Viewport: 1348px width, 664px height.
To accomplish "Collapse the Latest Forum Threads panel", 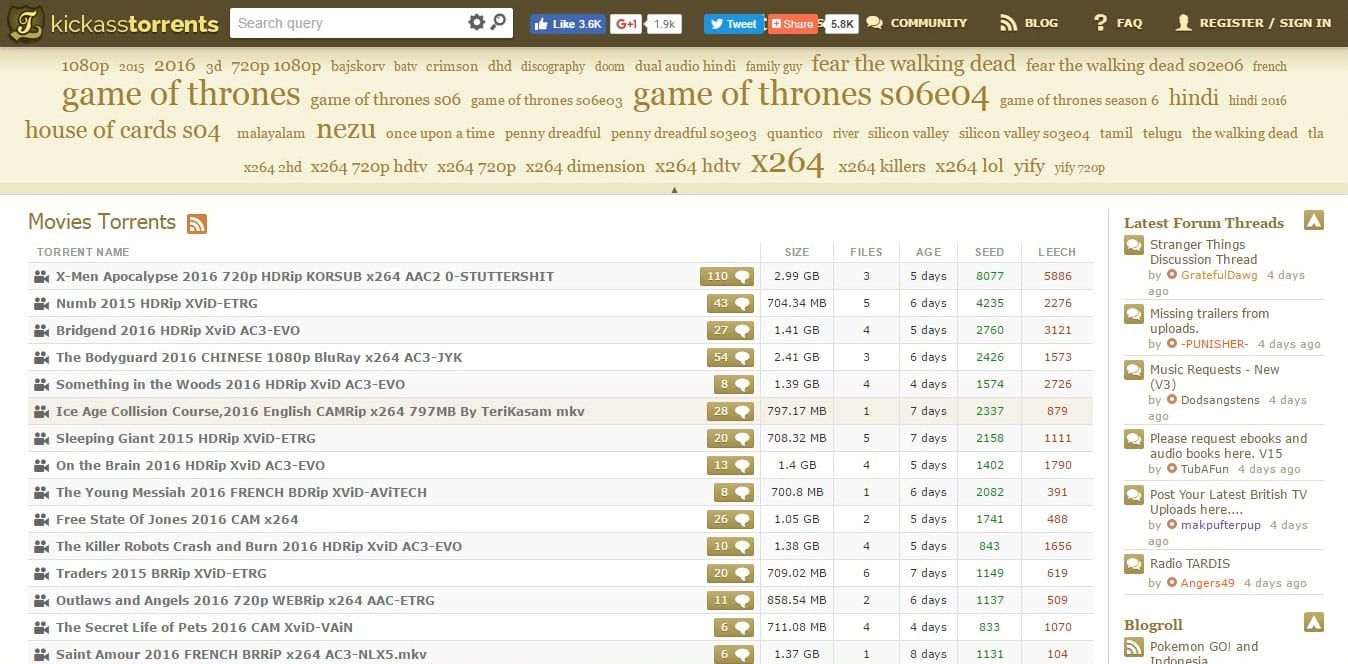I will point(1313,221).
